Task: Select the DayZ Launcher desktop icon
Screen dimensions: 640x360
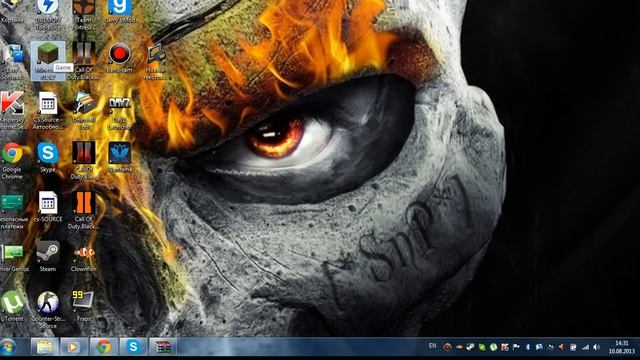Action: tap(120, 113)
